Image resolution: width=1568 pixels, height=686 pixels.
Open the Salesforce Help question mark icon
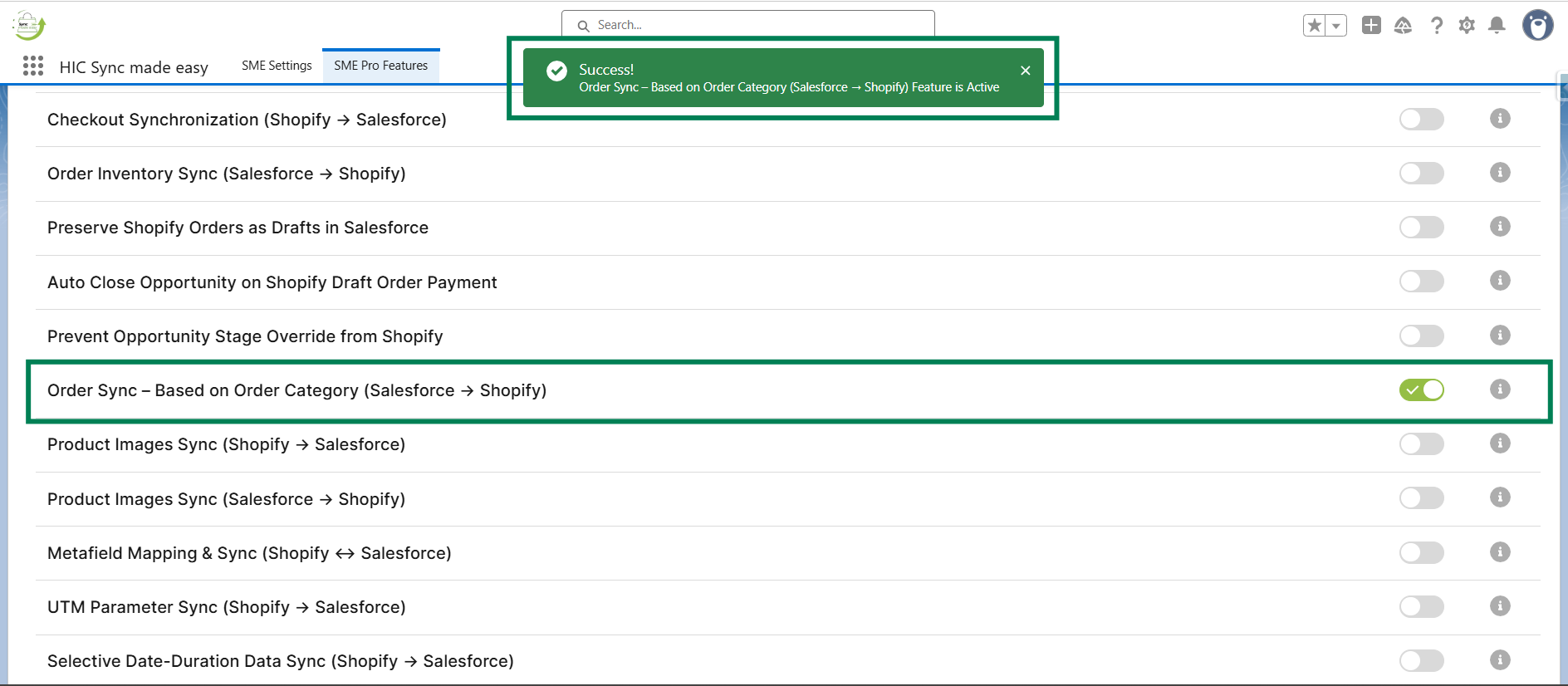(x=1436, y=26)
